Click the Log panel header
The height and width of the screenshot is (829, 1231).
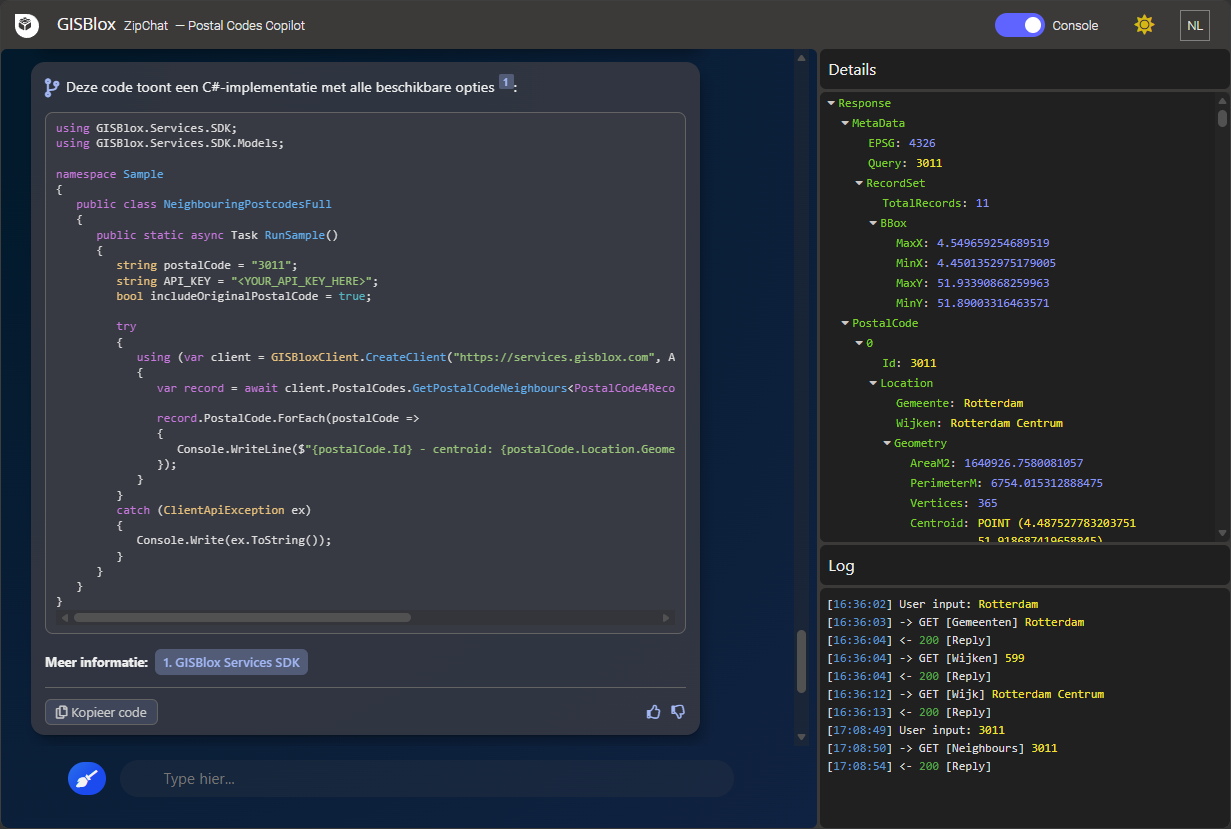1024,566
